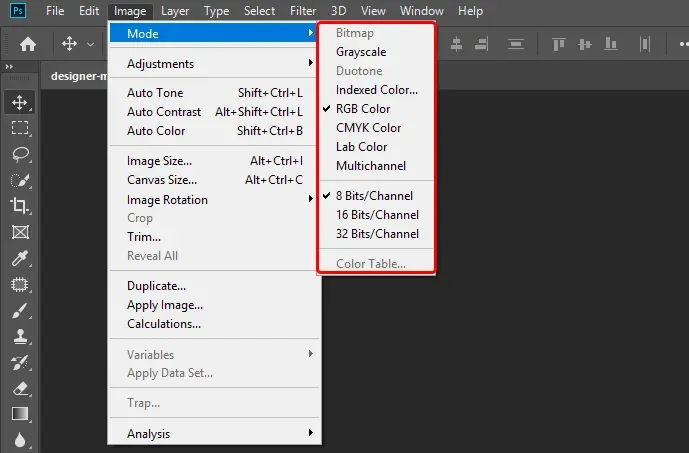Screen dimensions: 689x453
Task: Click Align right edges icon
Action: point(482,44)
